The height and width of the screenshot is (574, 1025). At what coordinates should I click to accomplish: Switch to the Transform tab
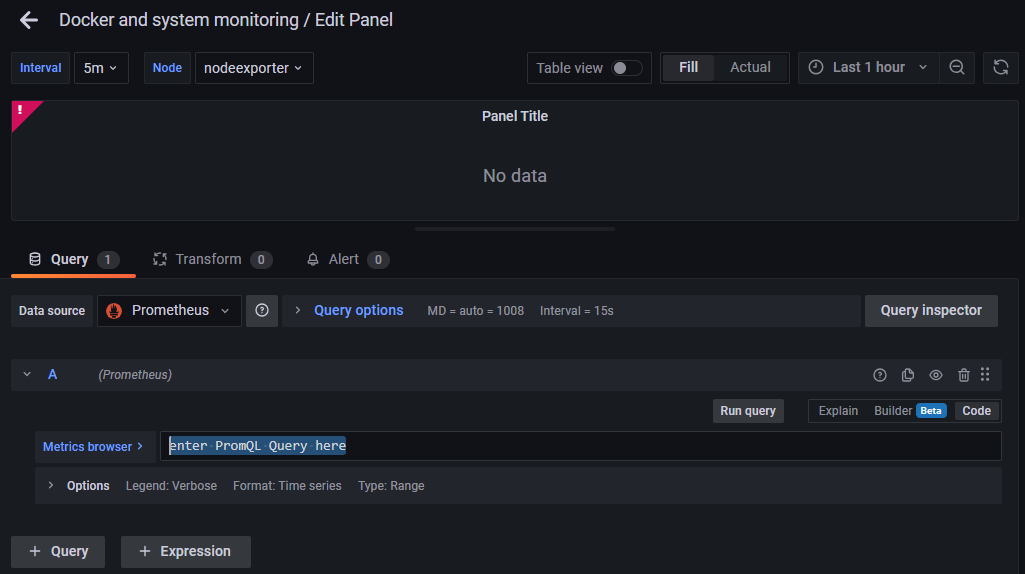[x=211, y=260]
